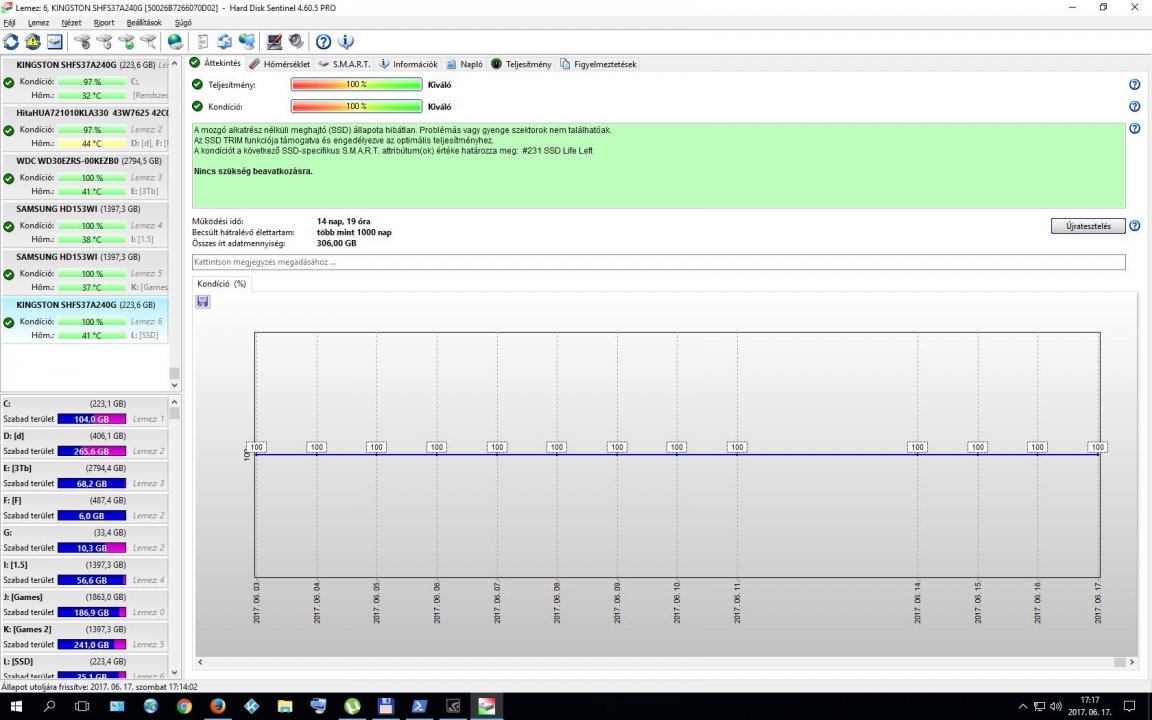Click the partition list scroll up arrow
Screen dimensions: 1152x720
[174, 402]
